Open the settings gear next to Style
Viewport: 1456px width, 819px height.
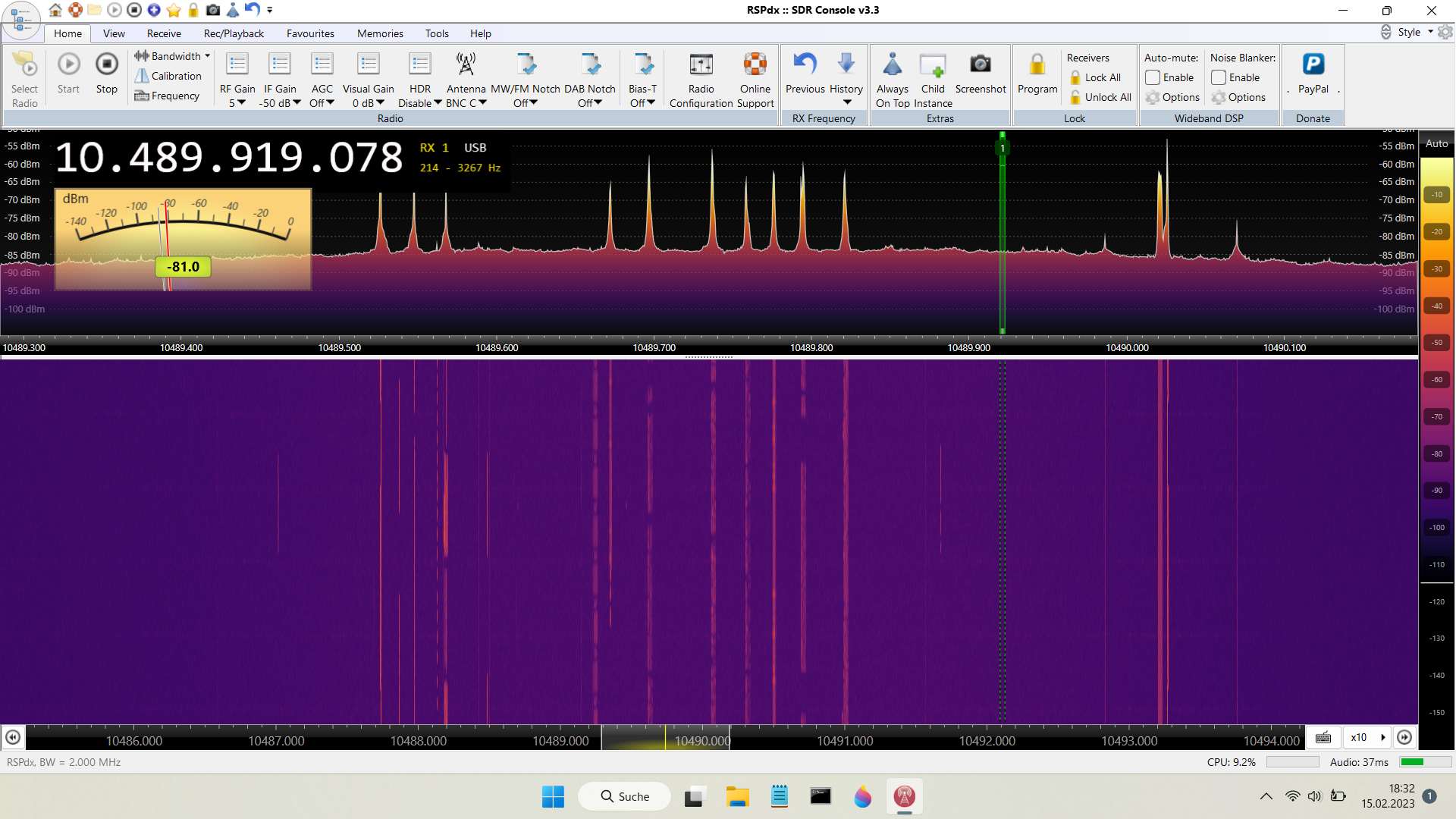1445,32
